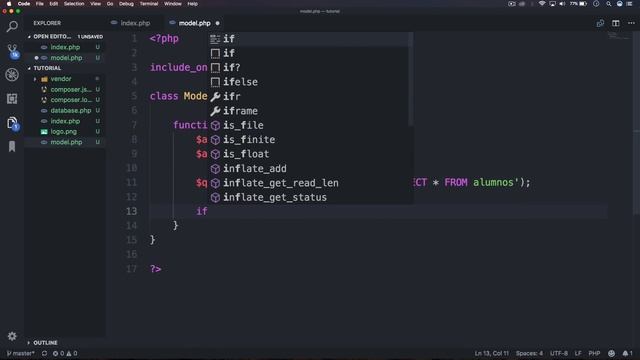
Task: Open the Help menu
Action: (193, 4)
